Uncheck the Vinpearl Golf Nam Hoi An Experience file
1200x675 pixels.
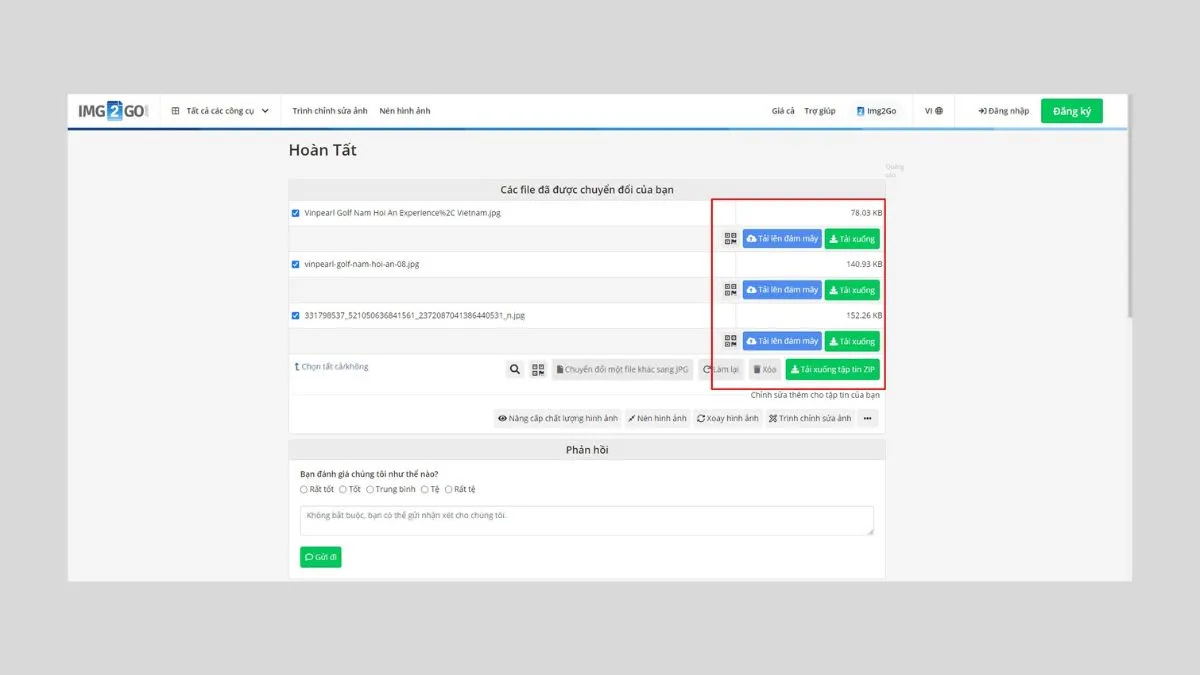(295, 213)
